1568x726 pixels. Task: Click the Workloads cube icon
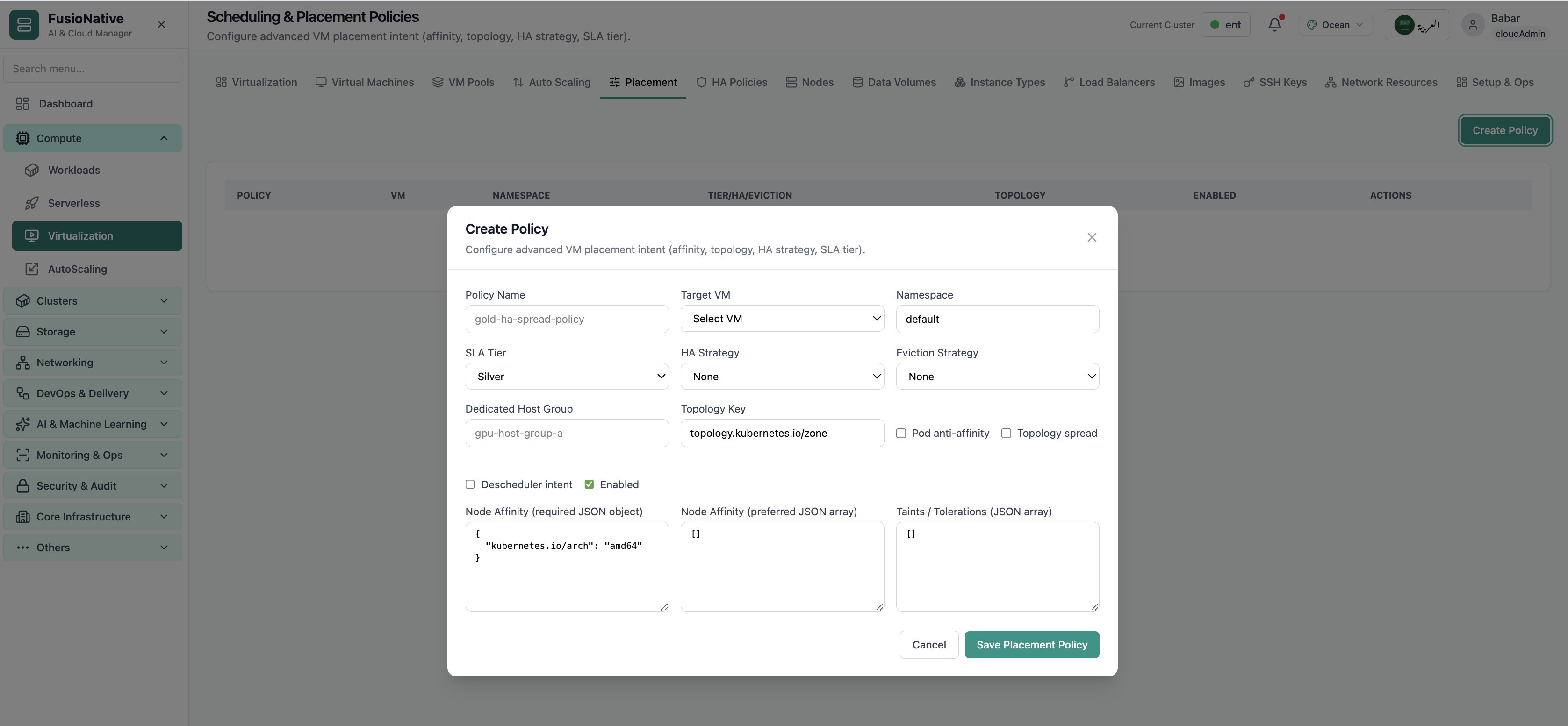click(32, 170)
